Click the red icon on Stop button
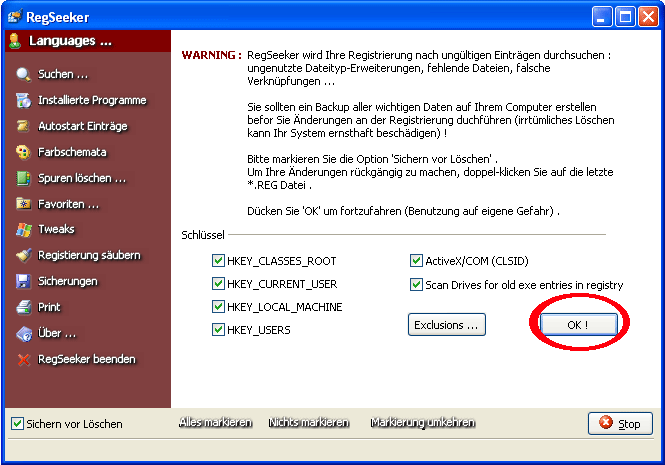 (606, 422)
